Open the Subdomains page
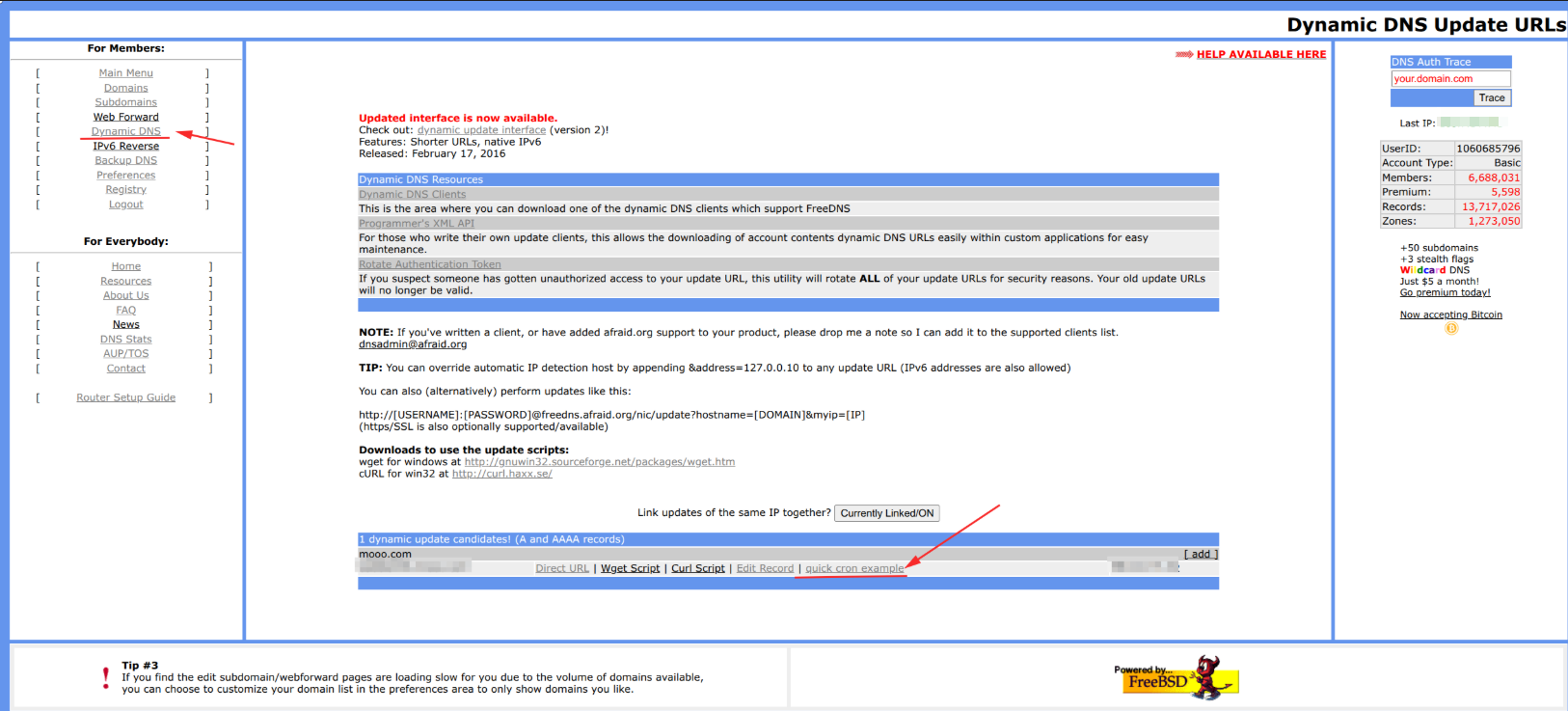 point(126,102)
